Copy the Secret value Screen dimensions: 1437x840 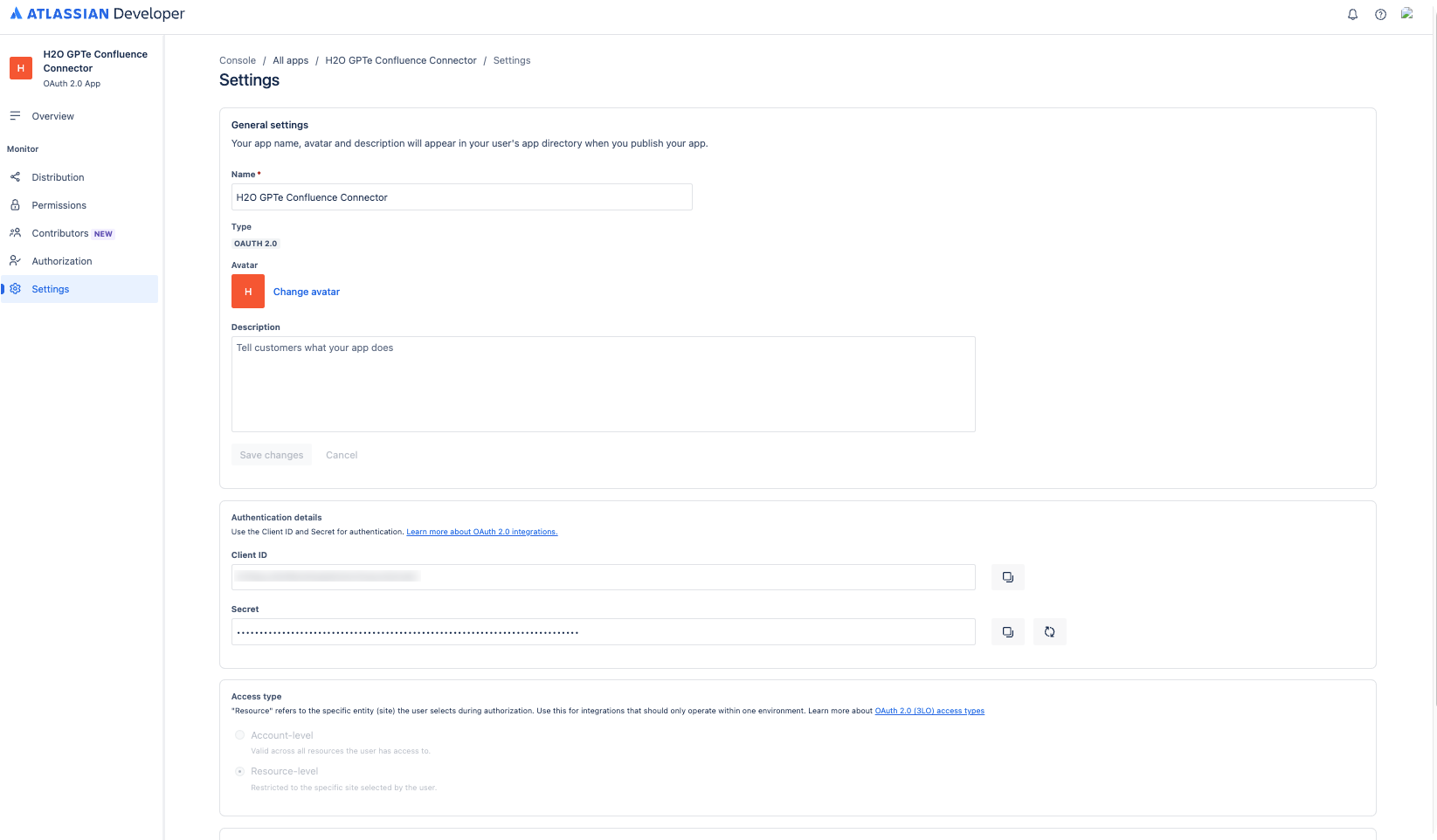point(1007,631)
